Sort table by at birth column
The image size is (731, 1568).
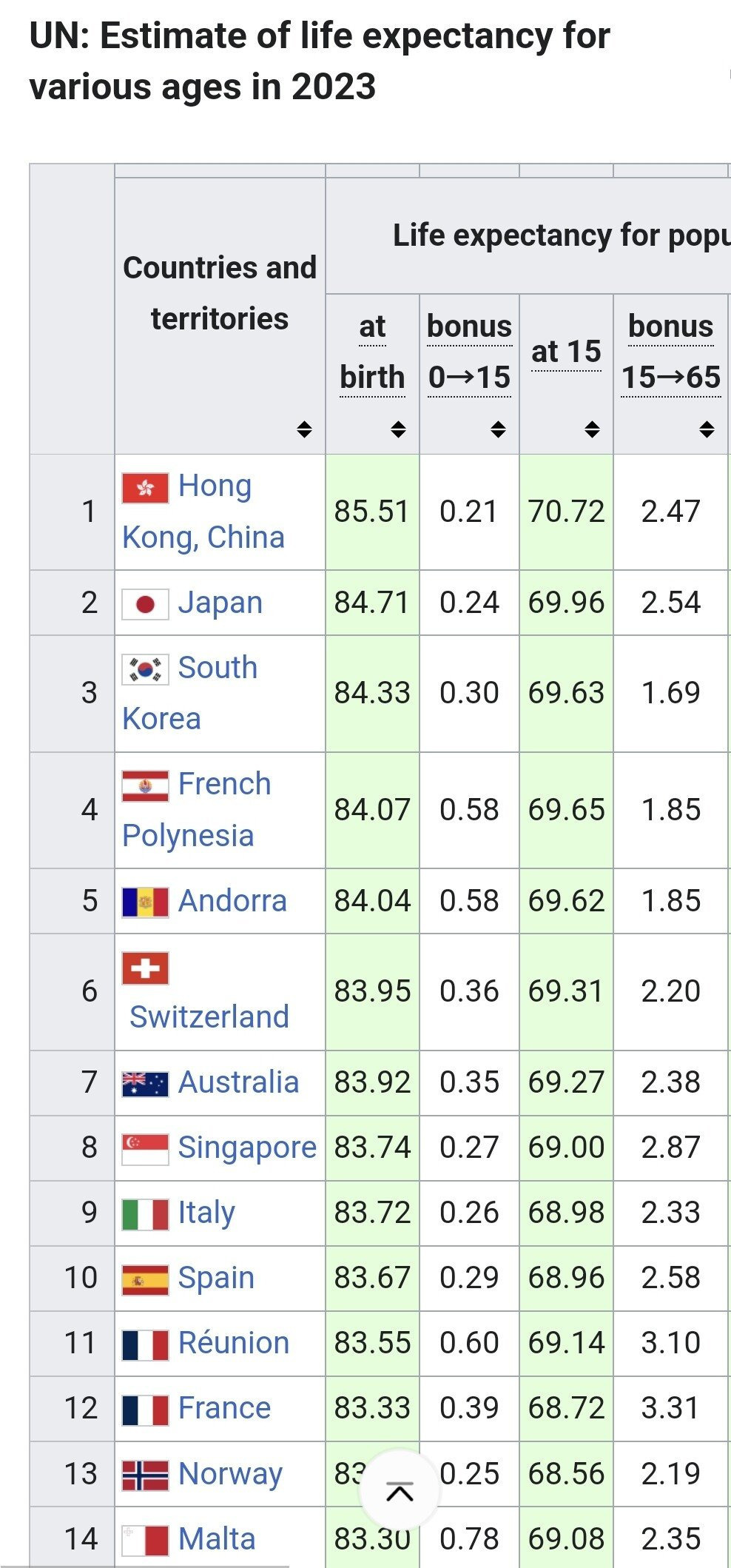coord(398,429)
